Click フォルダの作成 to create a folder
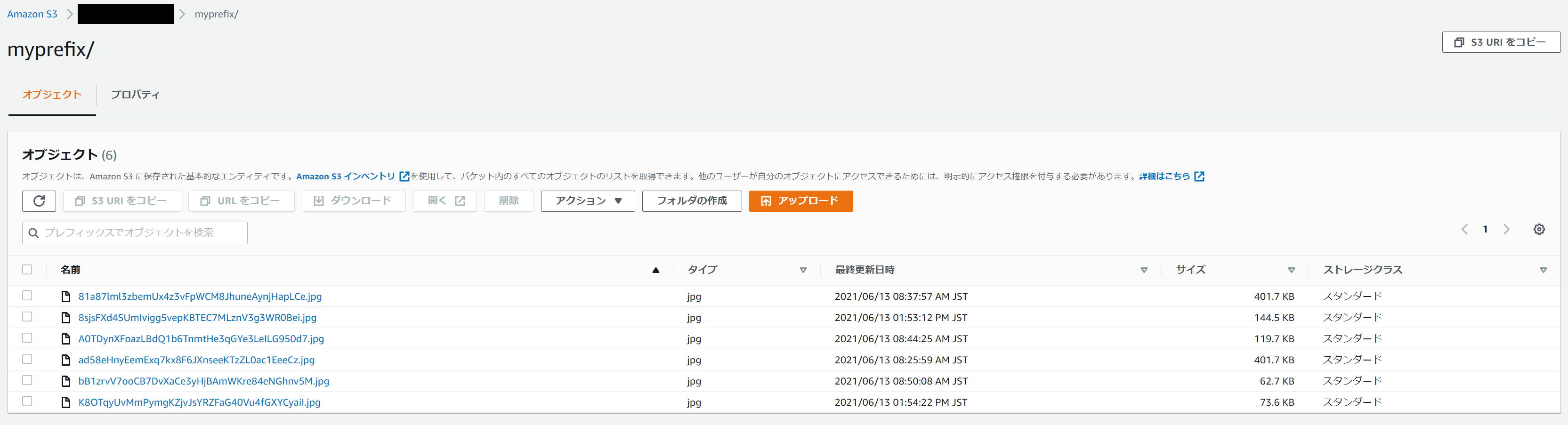 coord(692,200)
